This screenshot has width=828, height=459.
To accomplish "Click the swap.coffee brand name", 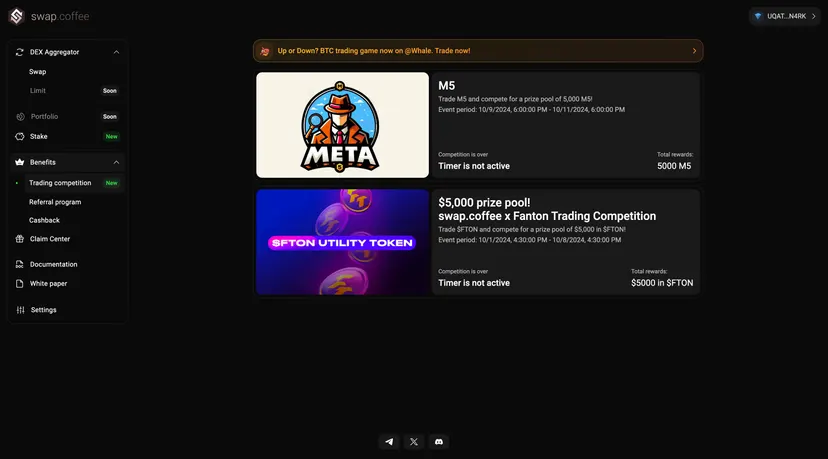I will pyautogui.click(x=60, y=16).
